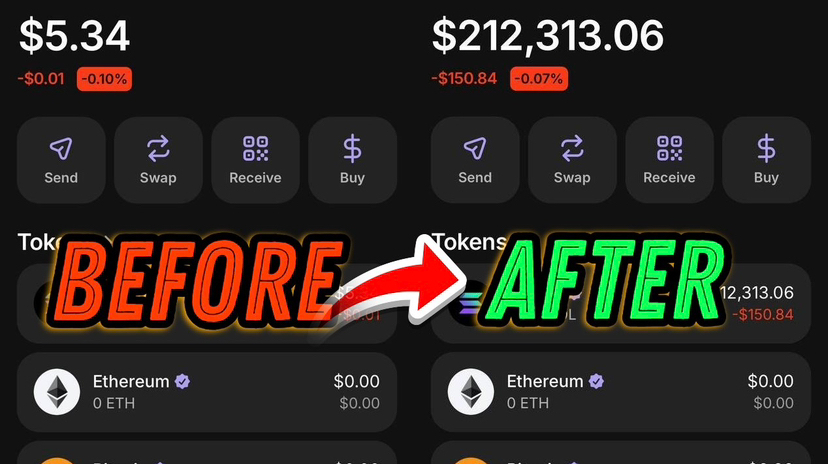Open Receive QR icon in the left wallet
The width and height of the screenshot is (828, 464).
255,148
